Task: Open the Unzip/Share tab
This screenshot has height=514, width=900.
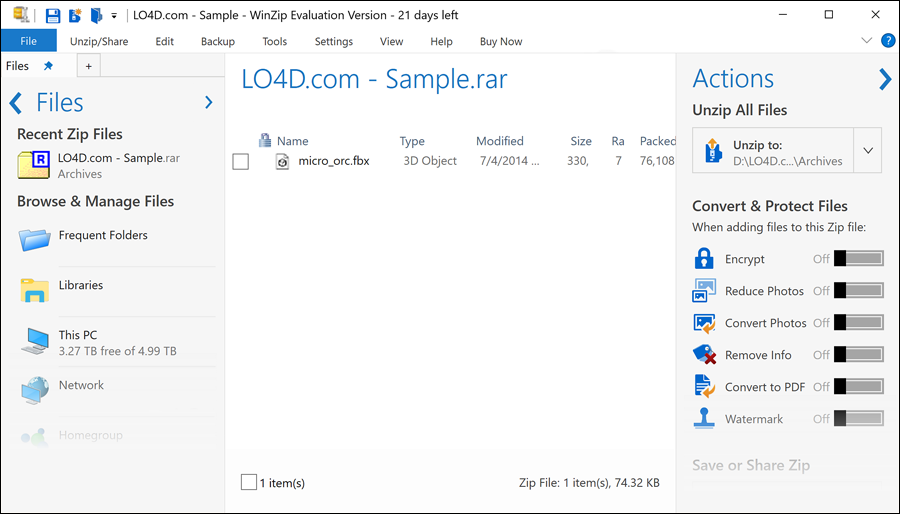Action: coord(99,41)
